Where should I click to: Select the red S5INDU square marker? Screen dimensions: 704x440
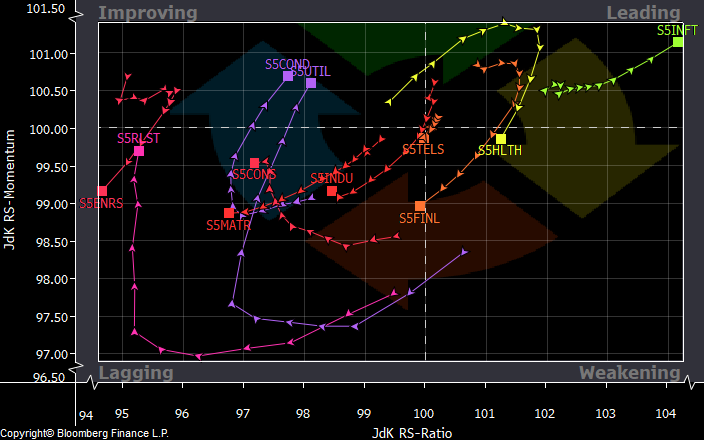(332, 191)
